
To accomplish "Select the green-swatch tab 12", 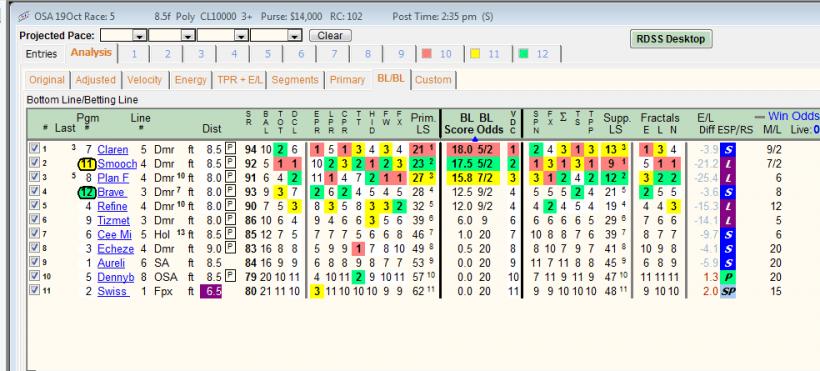I will (x=536, y=54).
